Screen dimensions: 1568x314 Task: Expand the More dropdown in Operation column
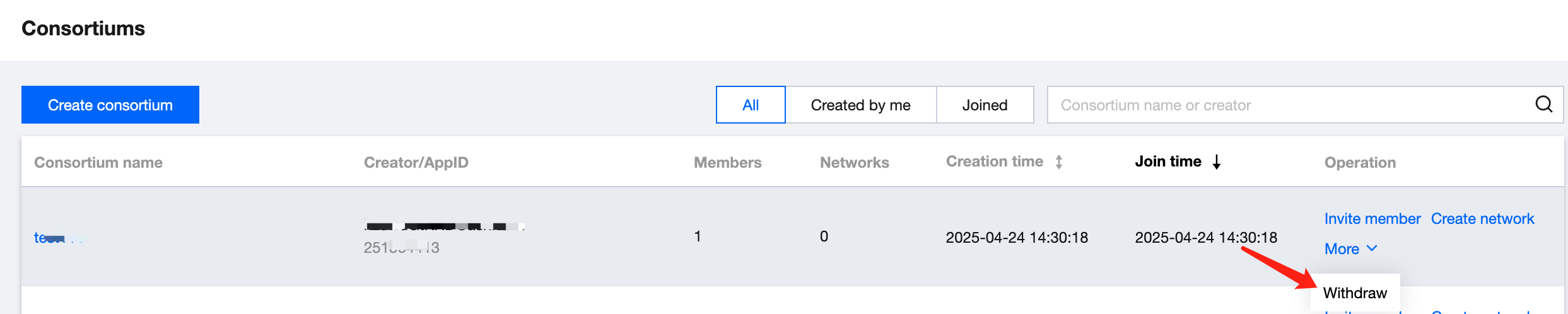1350,249
